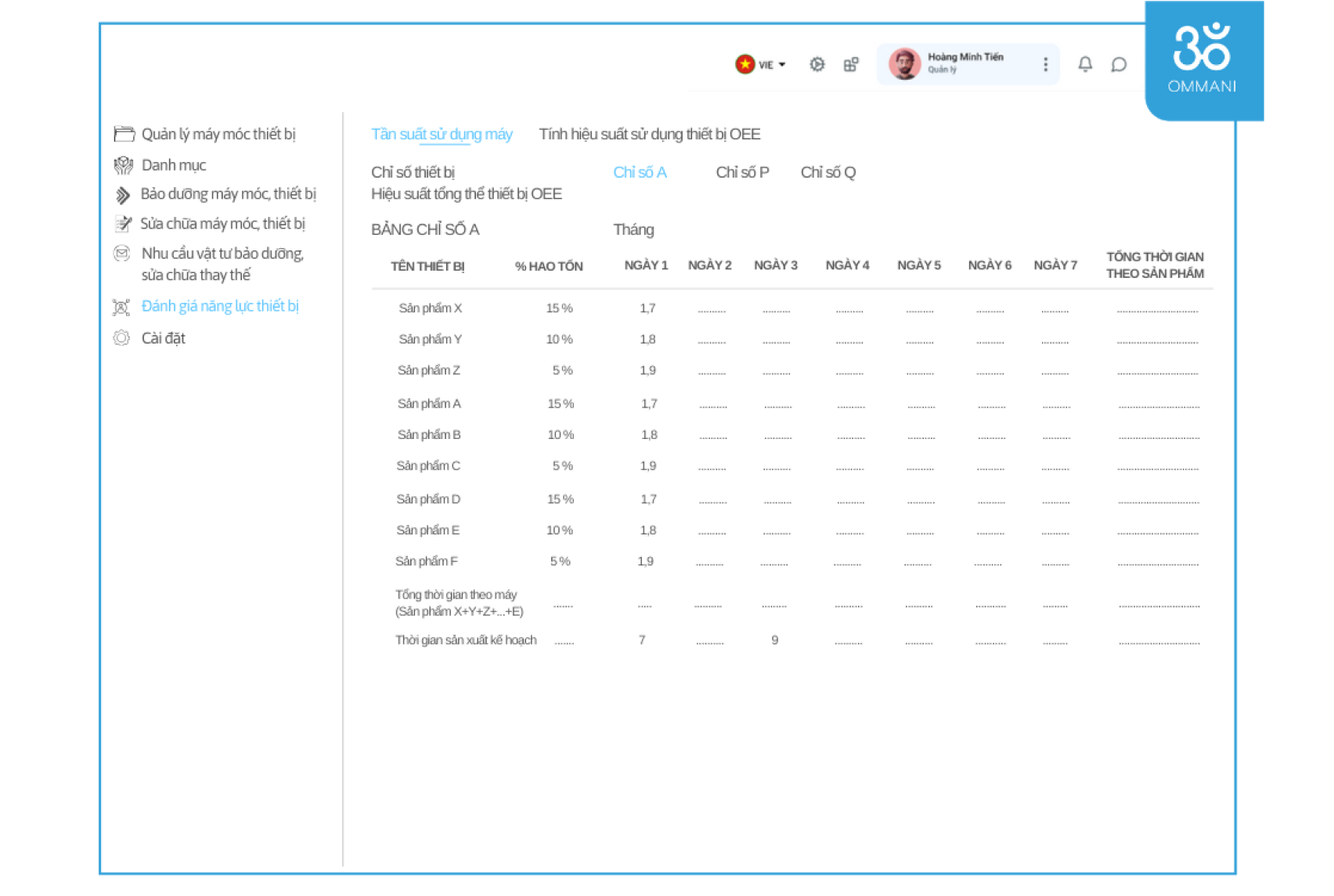Viewport: 1334px width, 896px height.
Task: Open the Danh mục menu item
Action: pos(174,165)
